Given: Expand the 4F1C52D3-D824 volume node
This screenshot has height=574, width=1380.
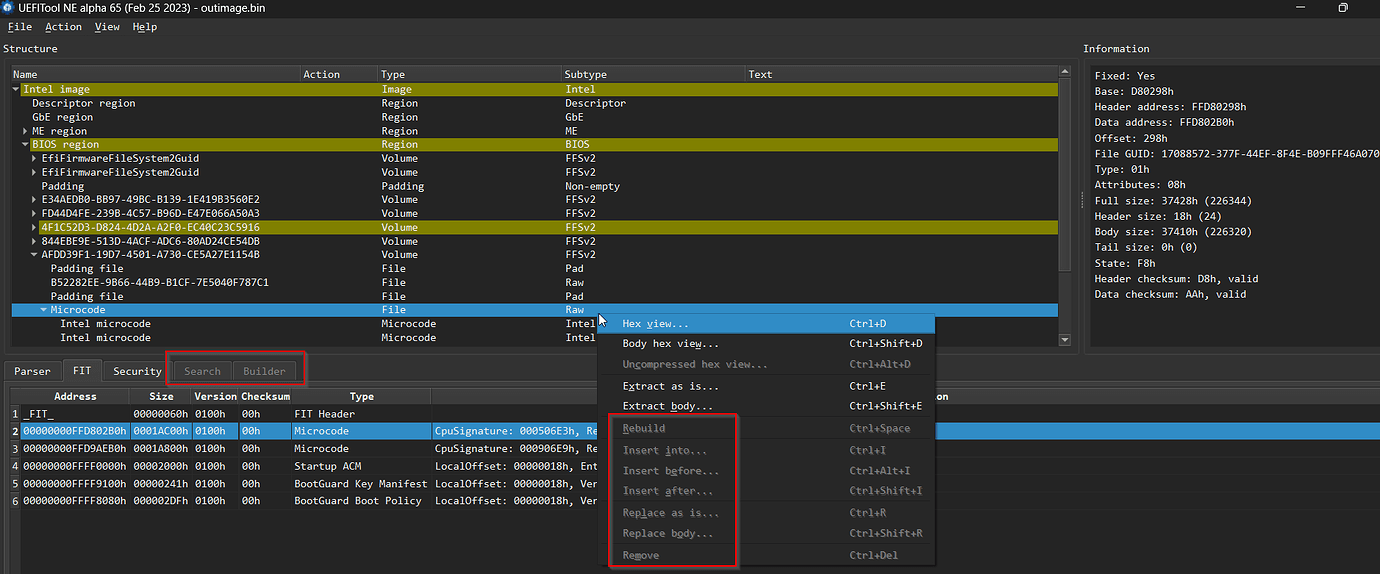Looking at the screenshot, I should 35,227.
